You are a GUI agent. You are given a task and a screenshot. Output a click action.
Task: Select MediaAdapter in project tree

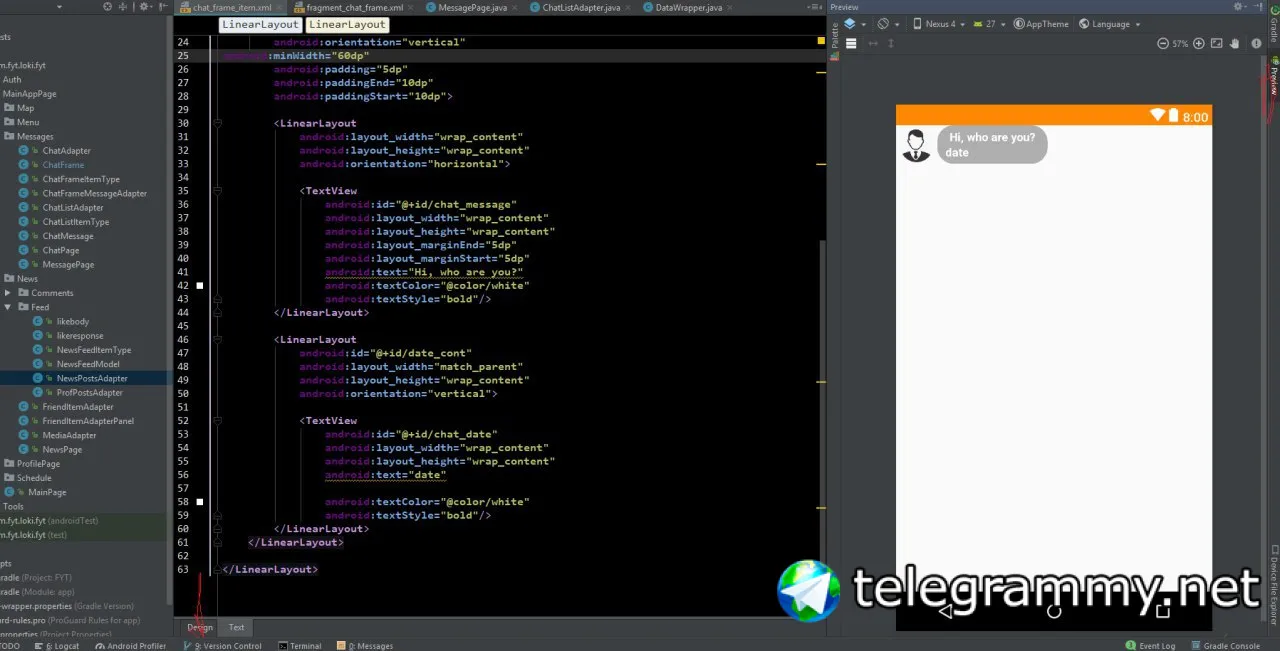(69, 435)
